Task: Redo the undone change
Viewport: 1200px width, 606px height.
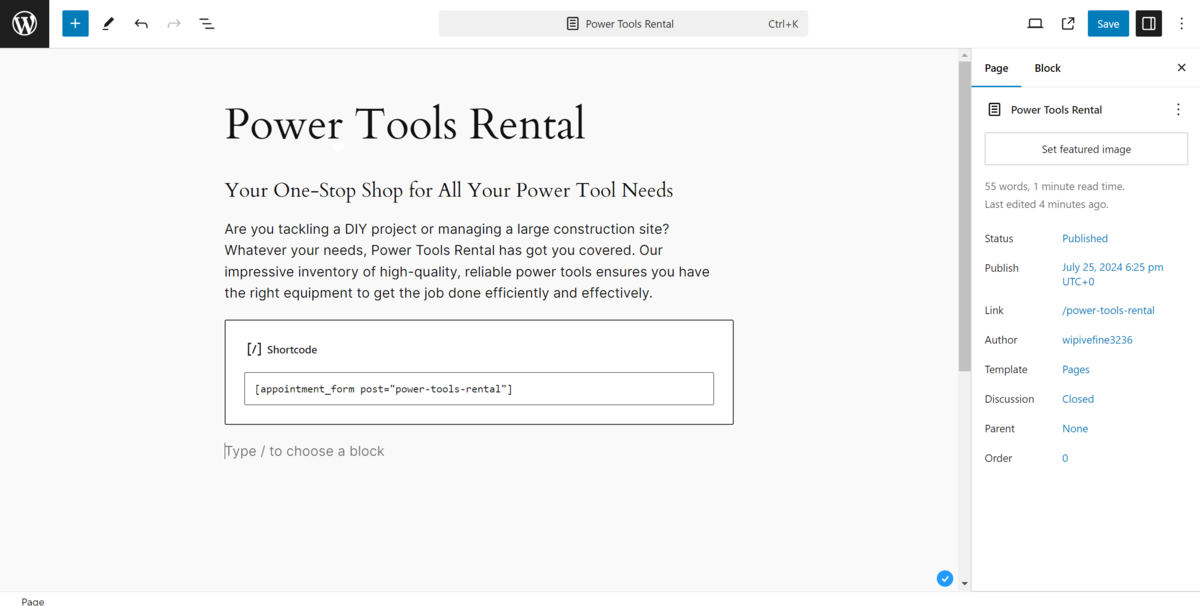Action: click(174, 24)
